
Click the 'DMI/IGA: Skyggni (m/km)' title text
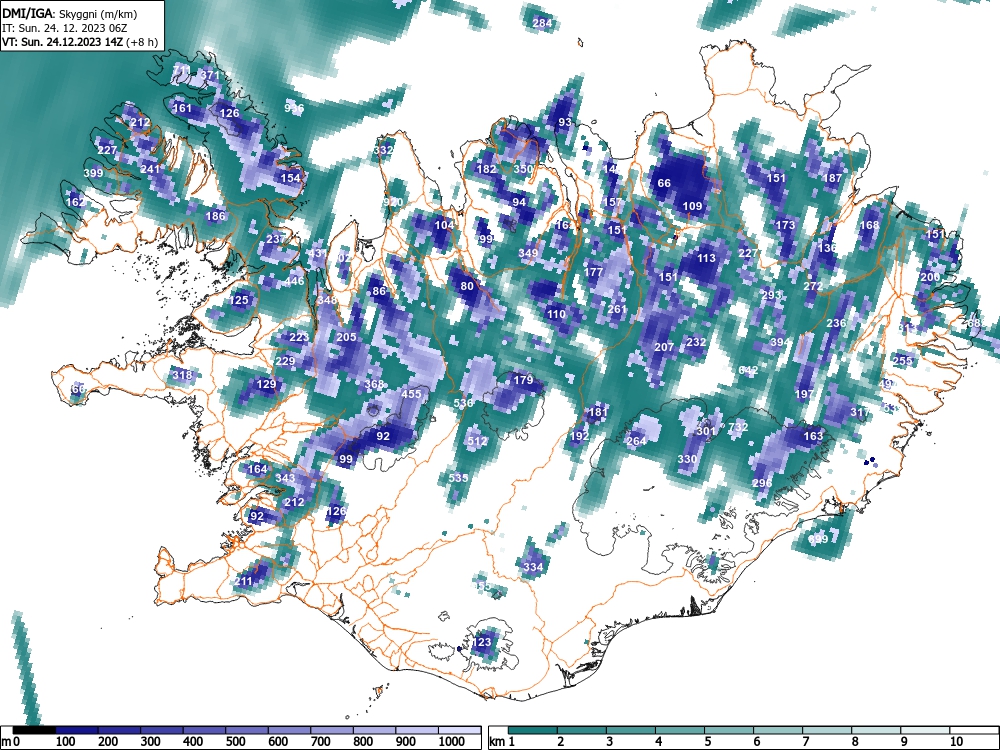[x=70, y=14]
